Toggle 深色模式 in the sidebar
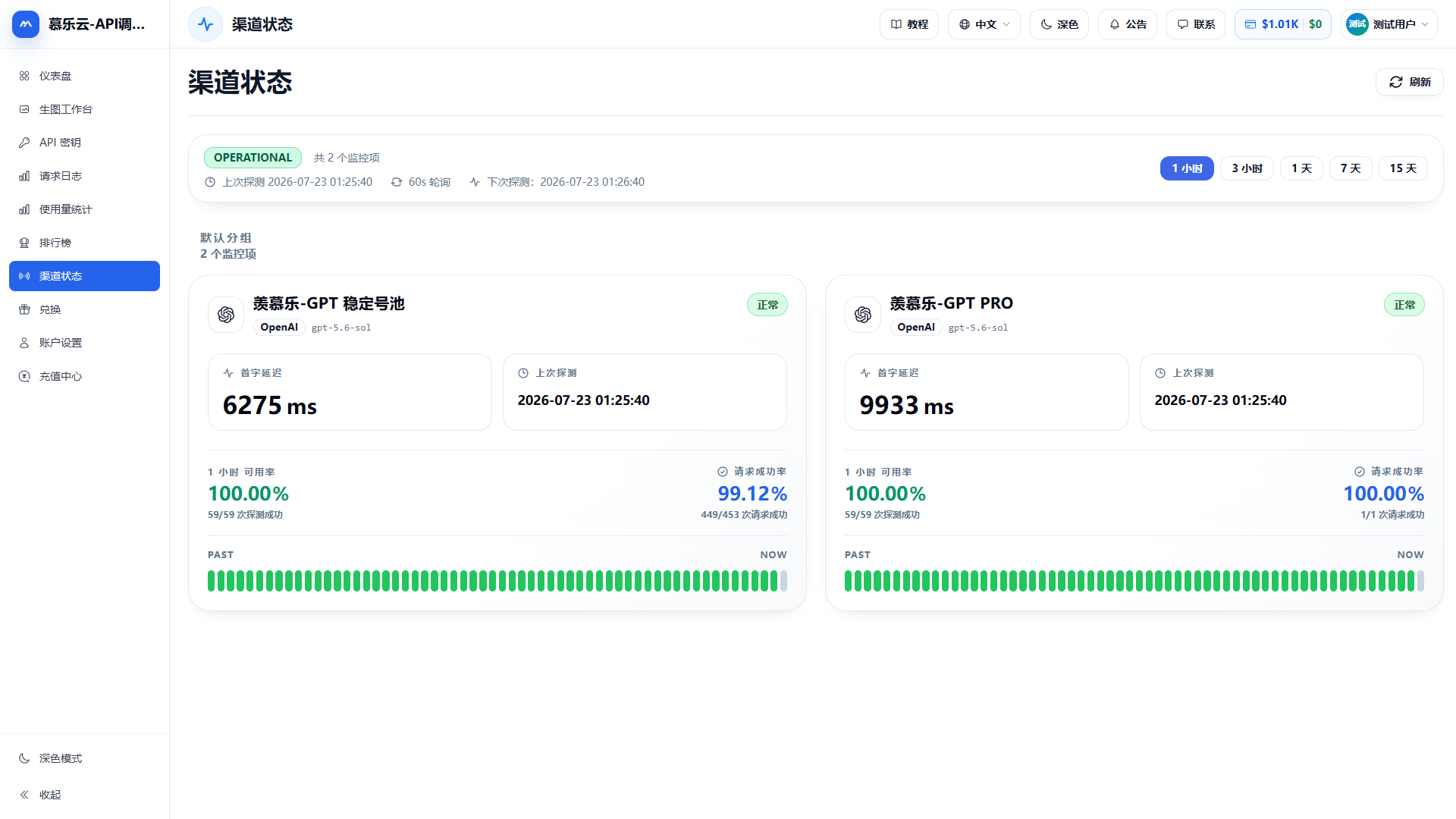This screenshot has height=819, width=1456. (x=84, y=758)
